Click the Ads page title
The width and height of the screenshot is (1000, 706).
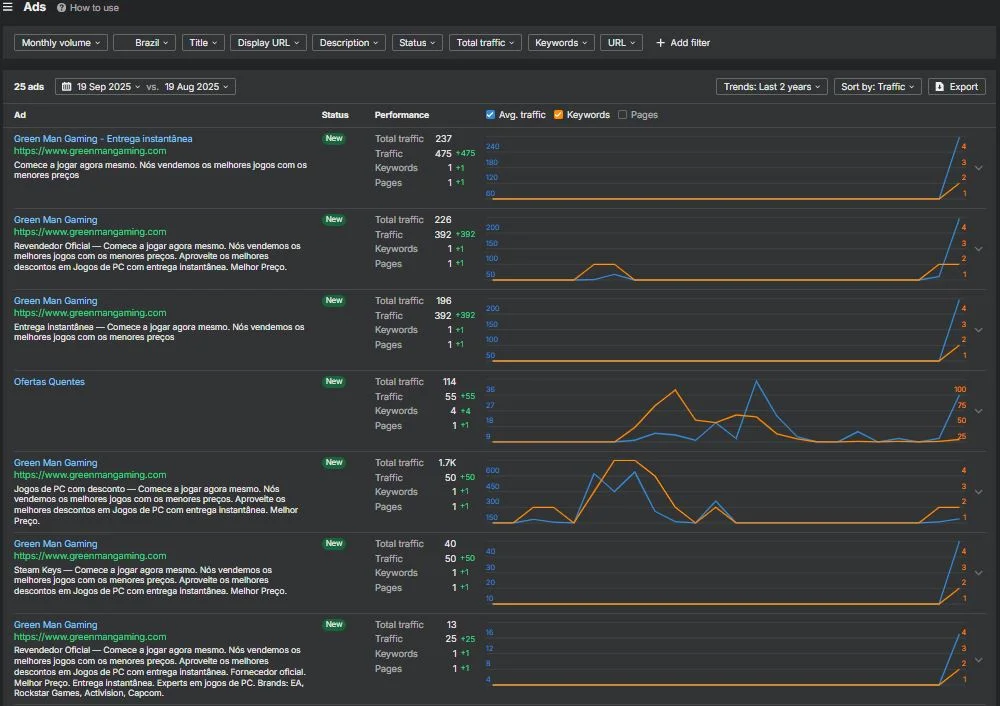34,7
